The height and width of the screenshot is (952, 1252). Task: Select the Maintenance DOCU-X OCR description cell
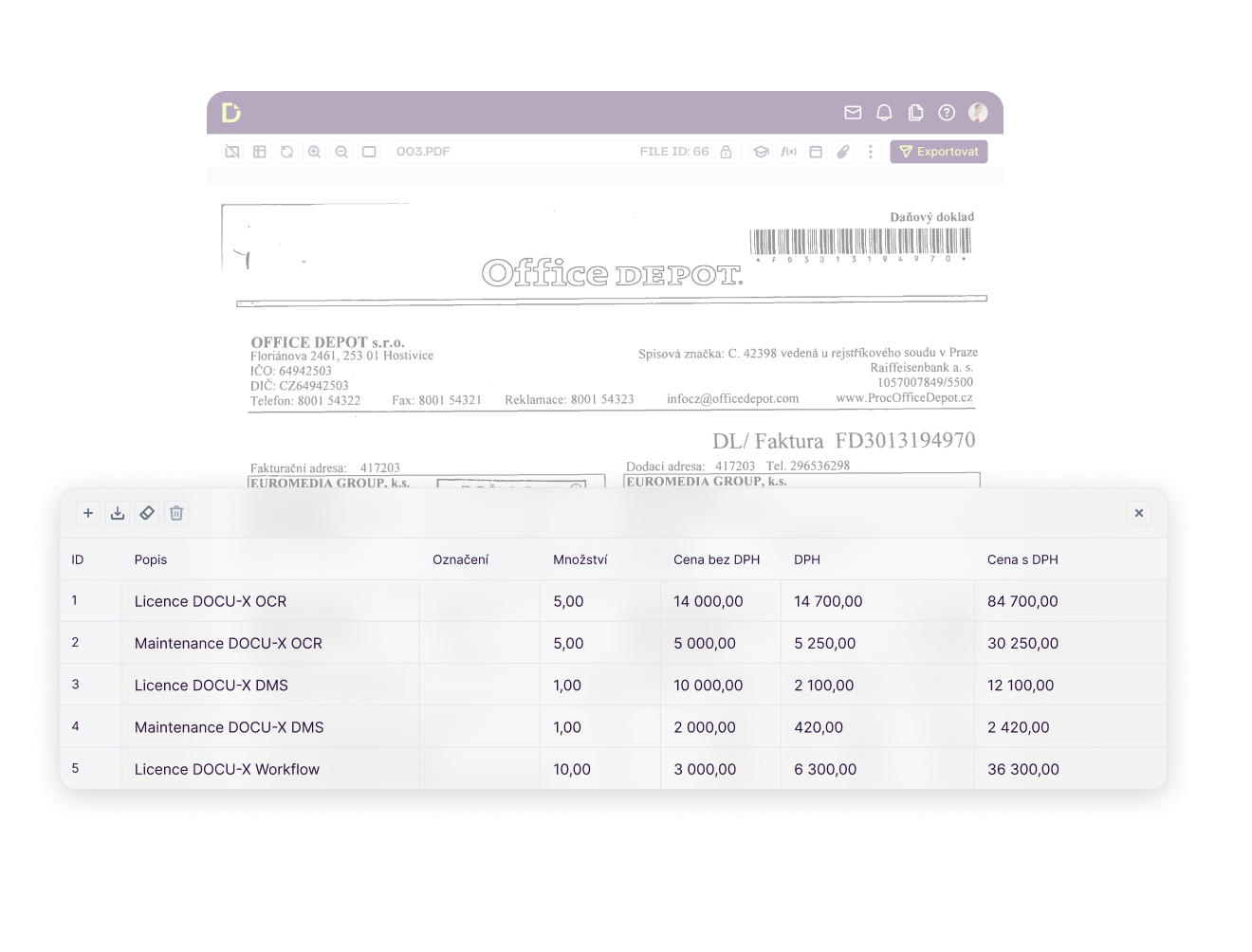point(229,643)
